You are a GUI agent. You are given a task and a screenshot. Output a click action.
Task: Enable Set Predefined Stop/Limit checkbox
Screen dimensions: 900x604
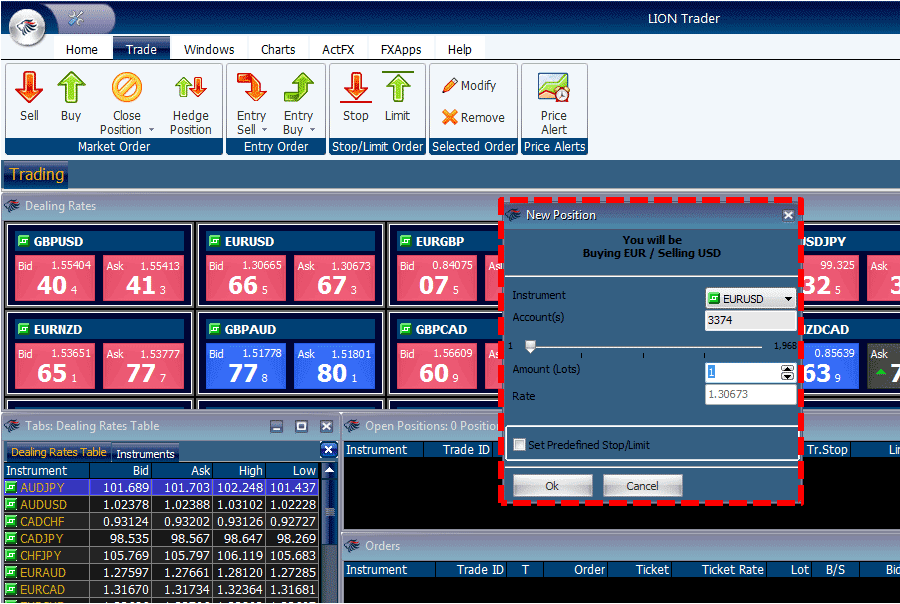(519, 444)
